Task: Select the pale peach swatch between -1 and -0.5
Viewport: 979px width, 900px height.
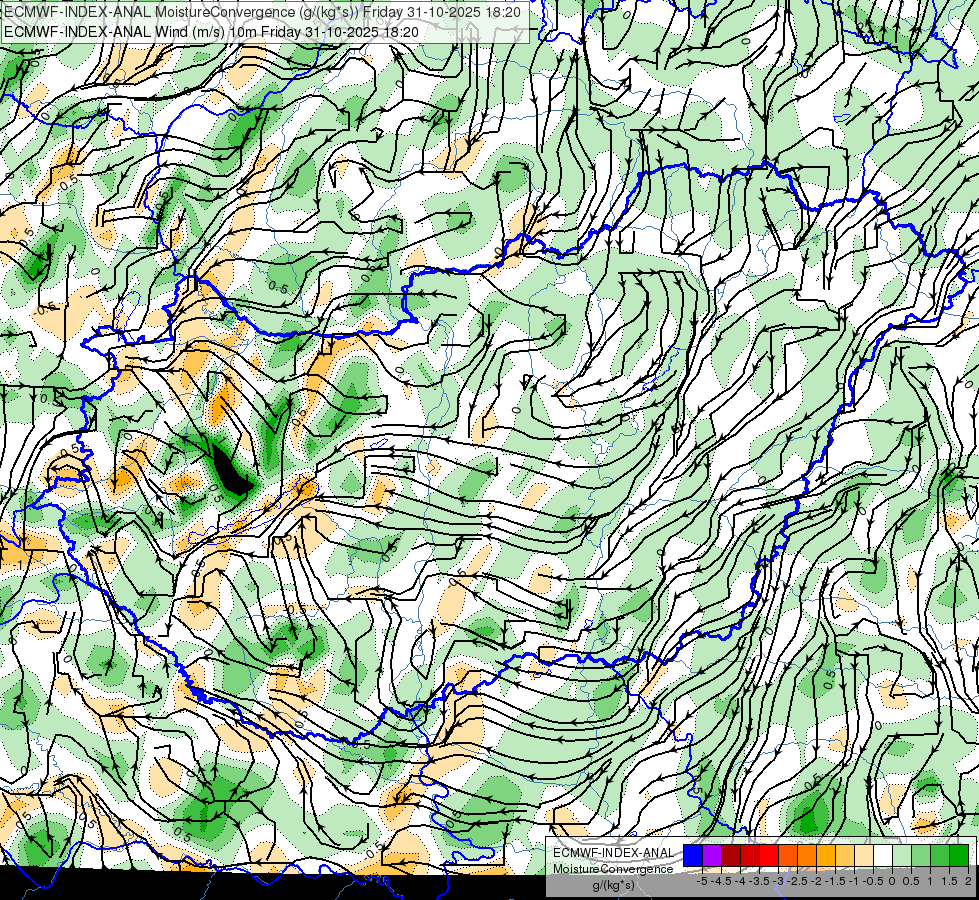Action: click(864, 855)
